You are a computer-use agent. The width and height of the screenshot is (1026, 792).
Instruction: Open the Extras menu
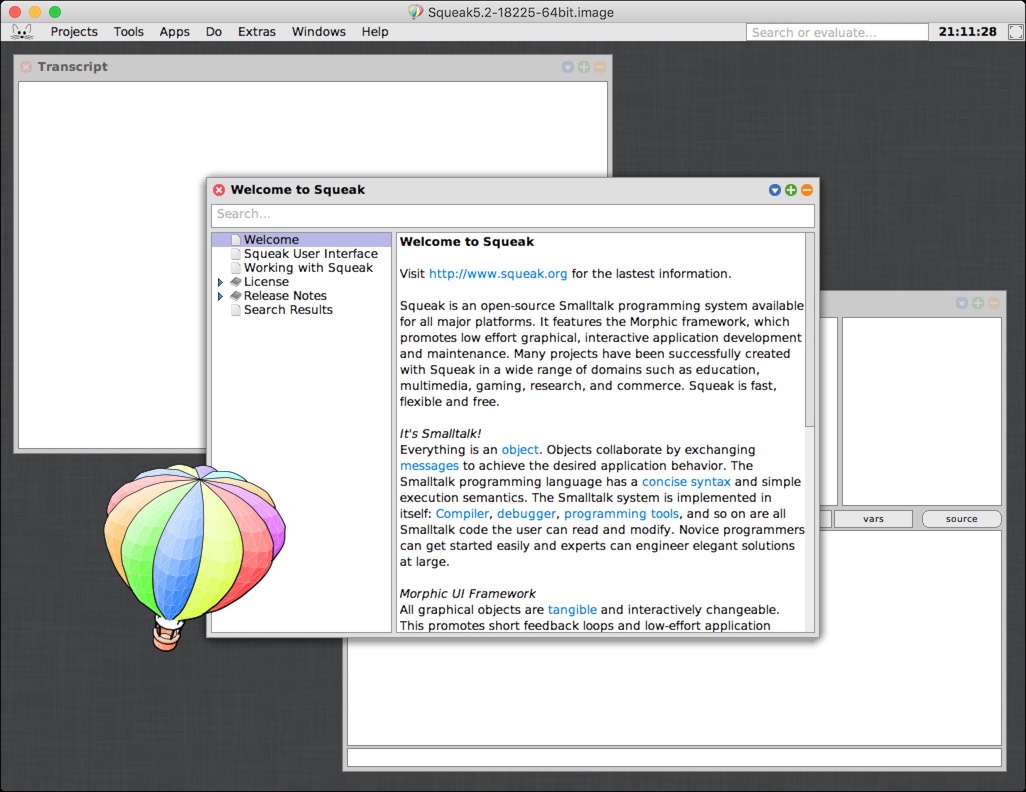click(x=256, y=32)
